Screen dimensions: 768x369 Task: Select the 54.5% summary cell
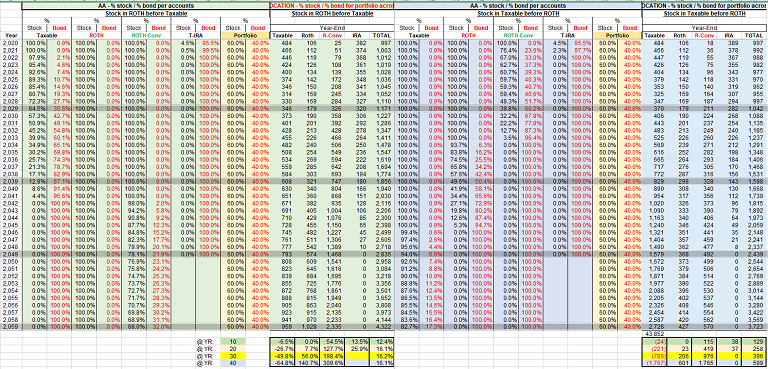pos(332,341)
